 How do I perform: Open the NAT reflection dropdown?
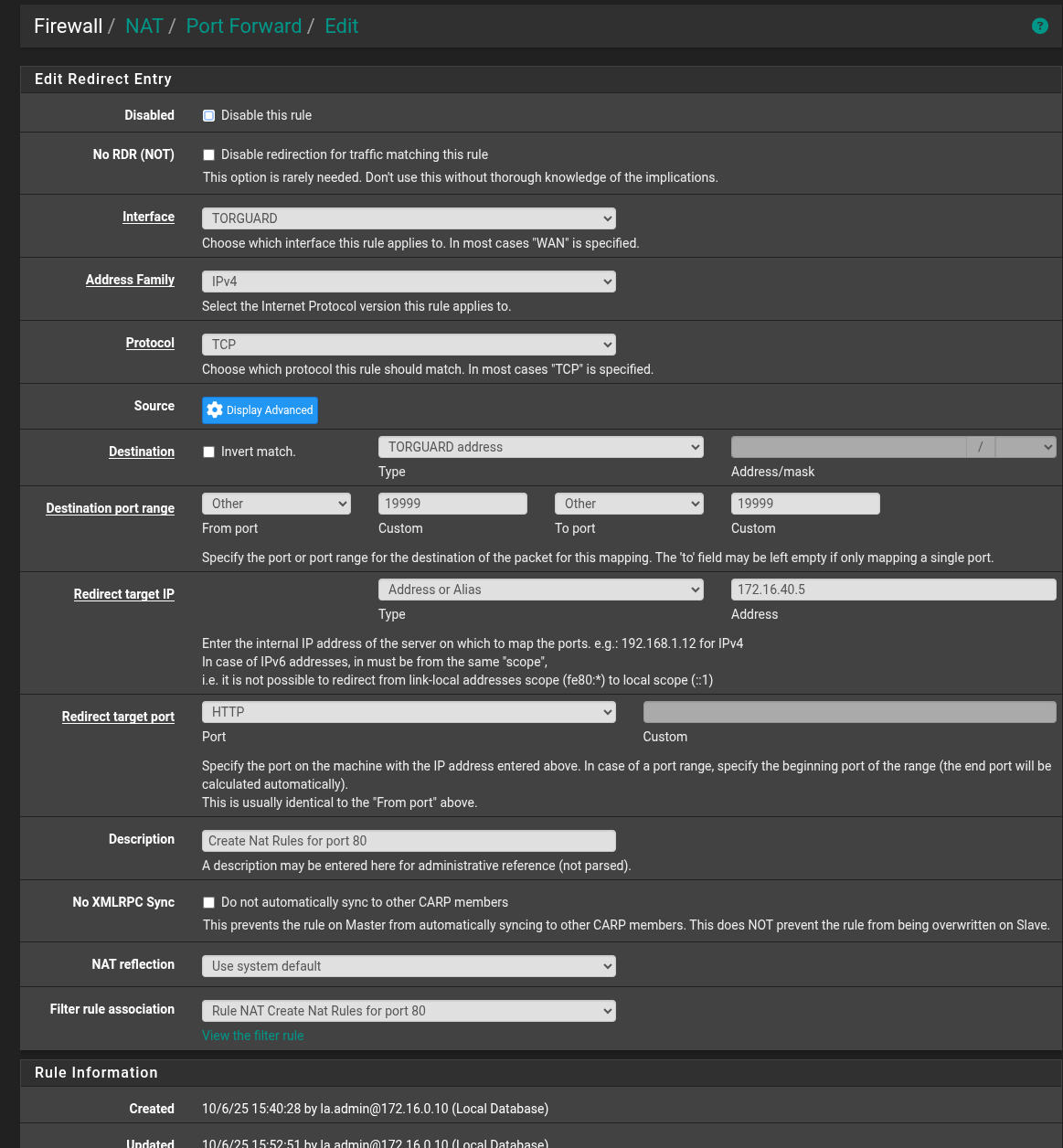pyautogui.click(x=408, y=966)
